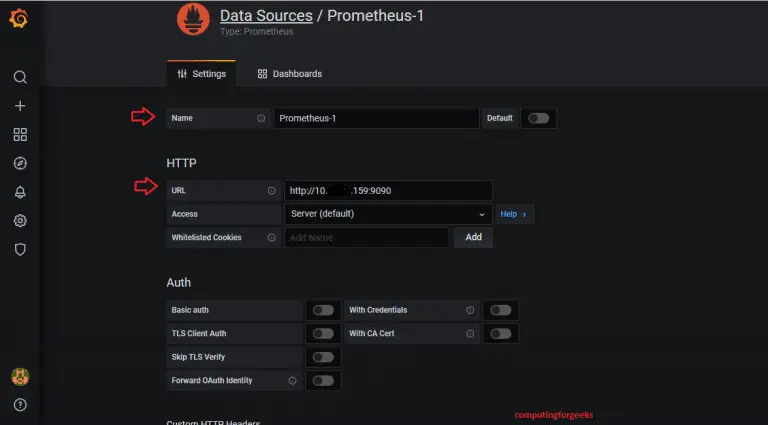Click the plus Create icon
This screenshot has height=425, width=768.
point(20,106)
